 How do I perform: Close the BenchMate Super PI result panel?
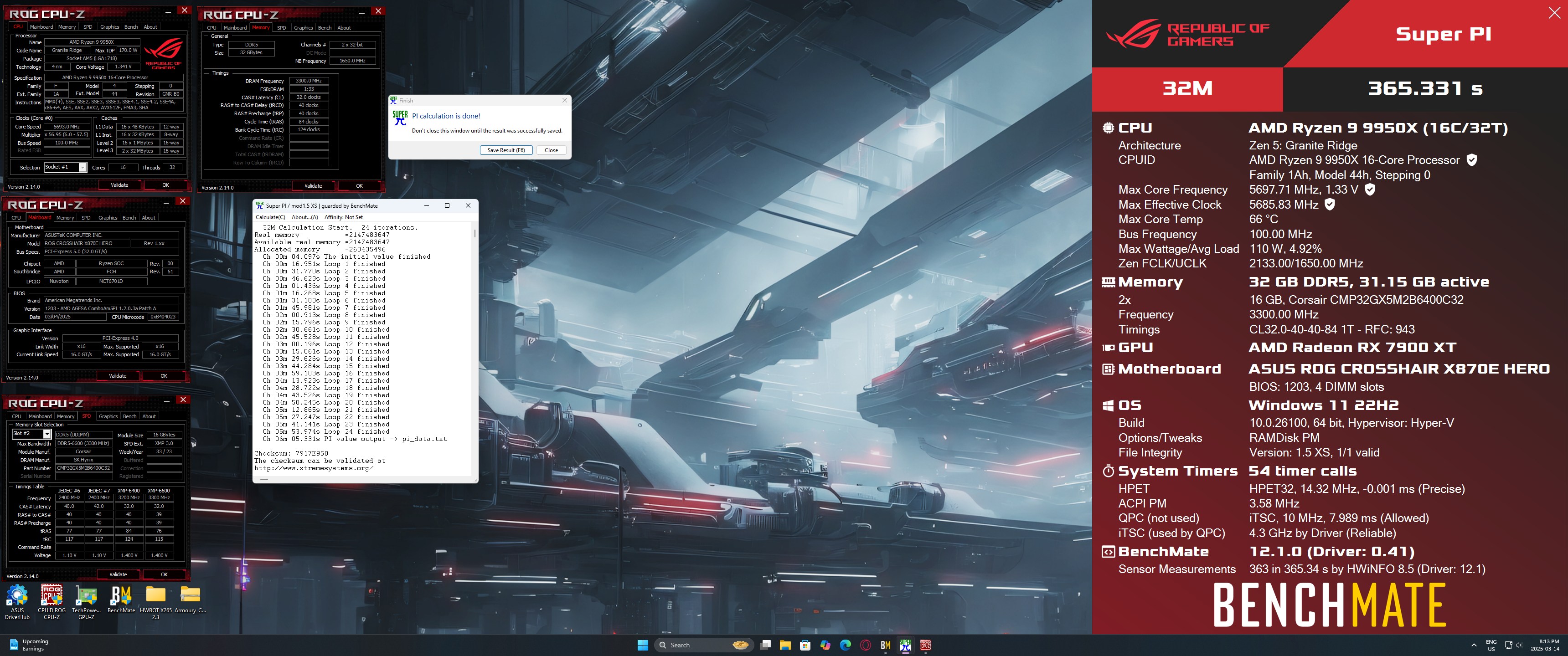pos(1554,13)
